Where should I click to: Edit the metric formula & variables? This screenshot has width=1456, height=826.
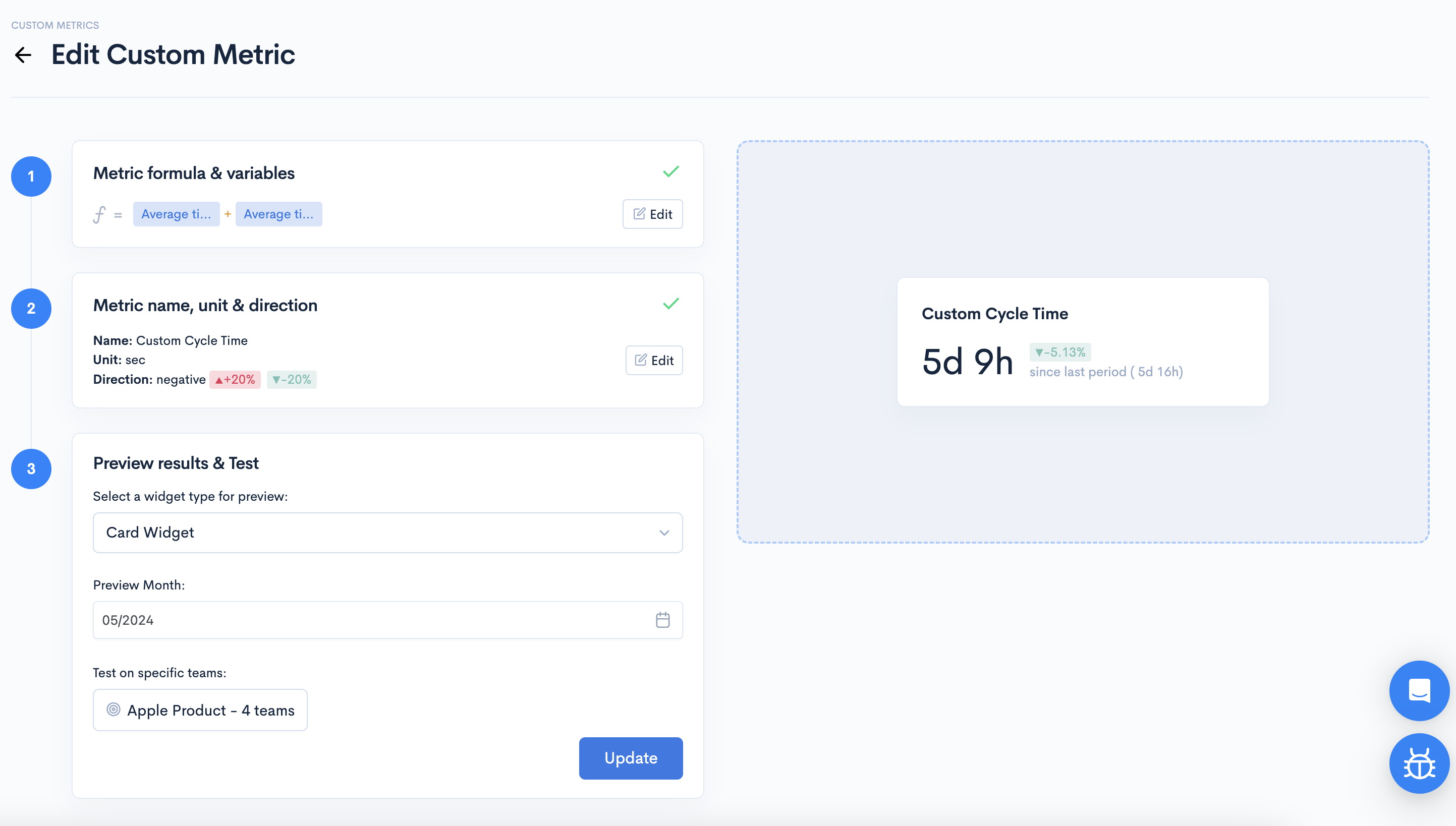tap(652, 214)
